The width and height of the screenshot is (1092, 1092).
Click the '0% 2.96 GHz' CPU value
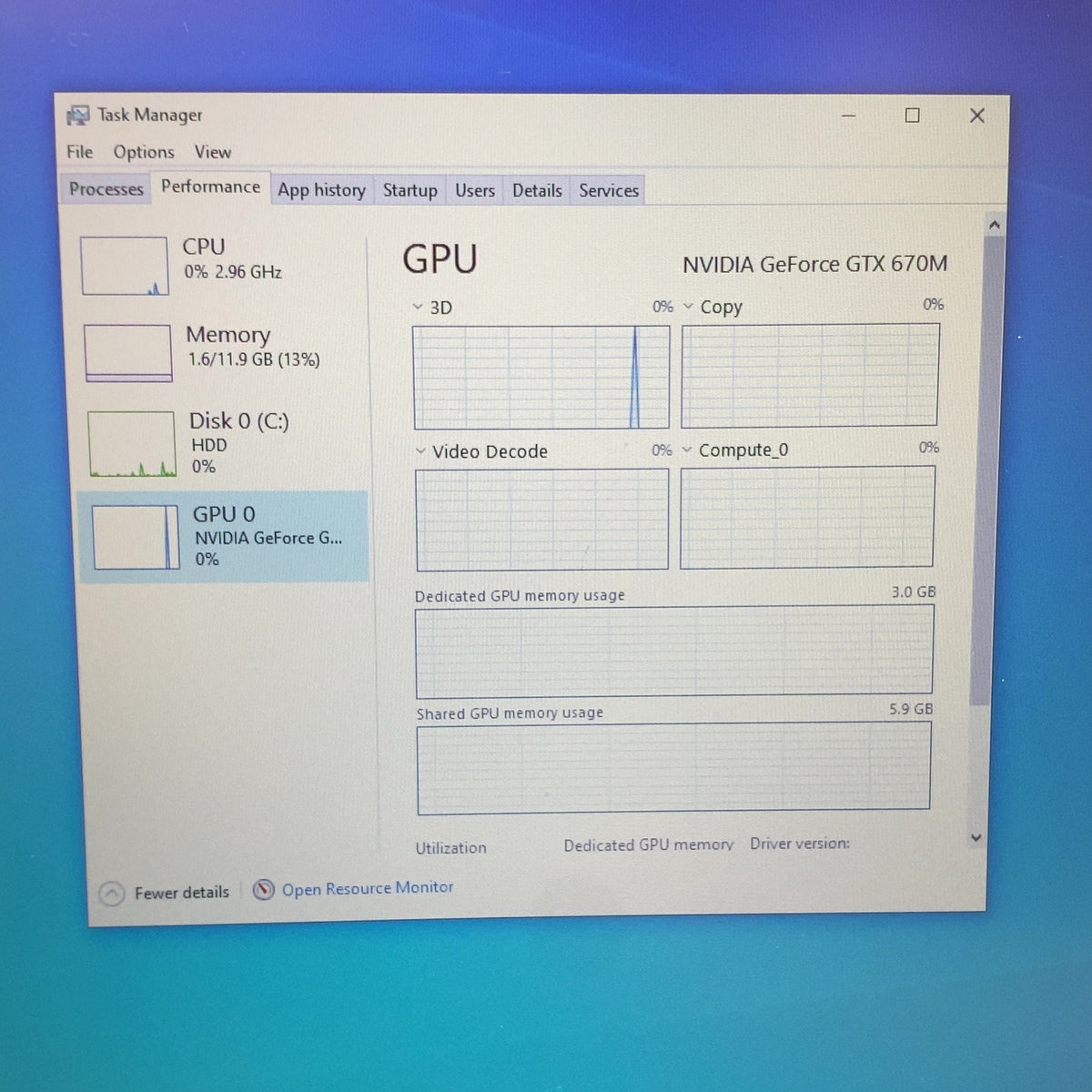[233, 272]
